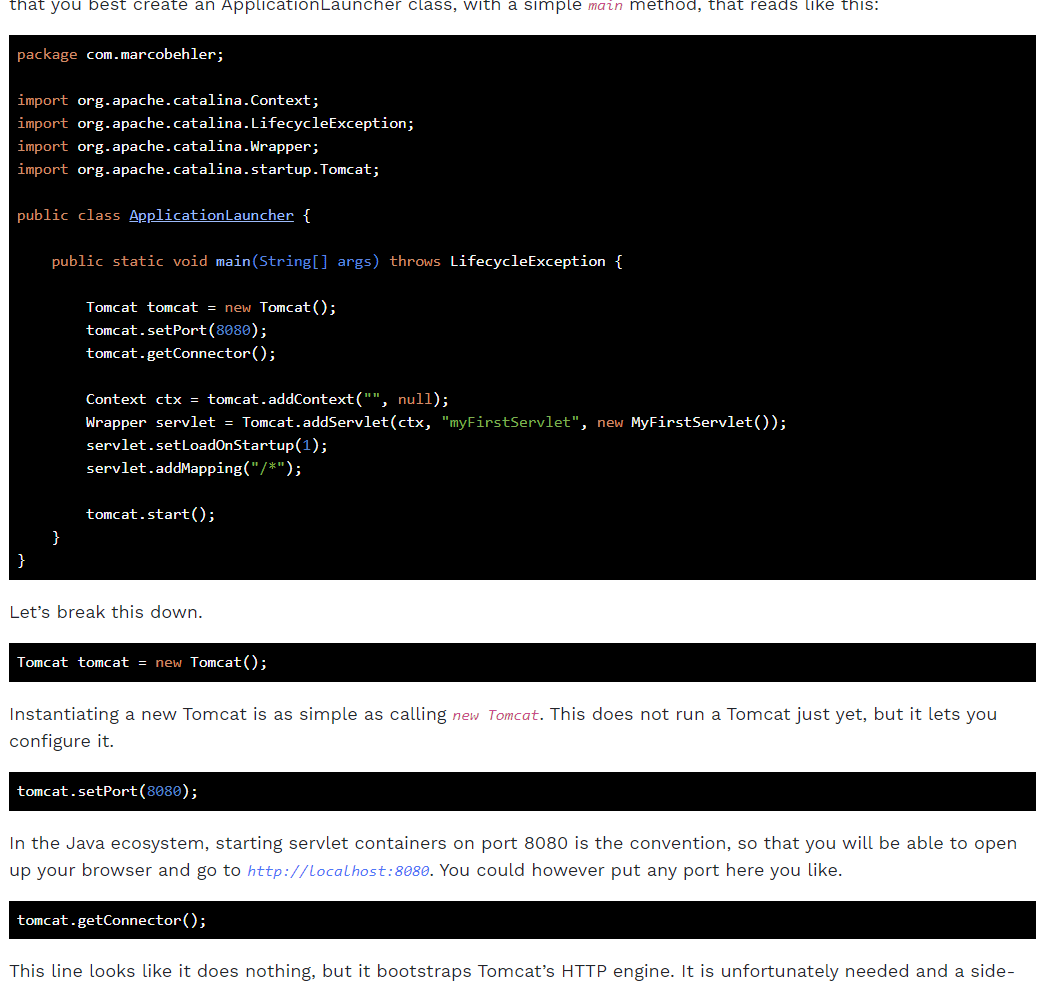This screenshot has width=1044, height=985.
Task: Click the import catalina.startup.Tomcat line
Action: click(198, 169)
